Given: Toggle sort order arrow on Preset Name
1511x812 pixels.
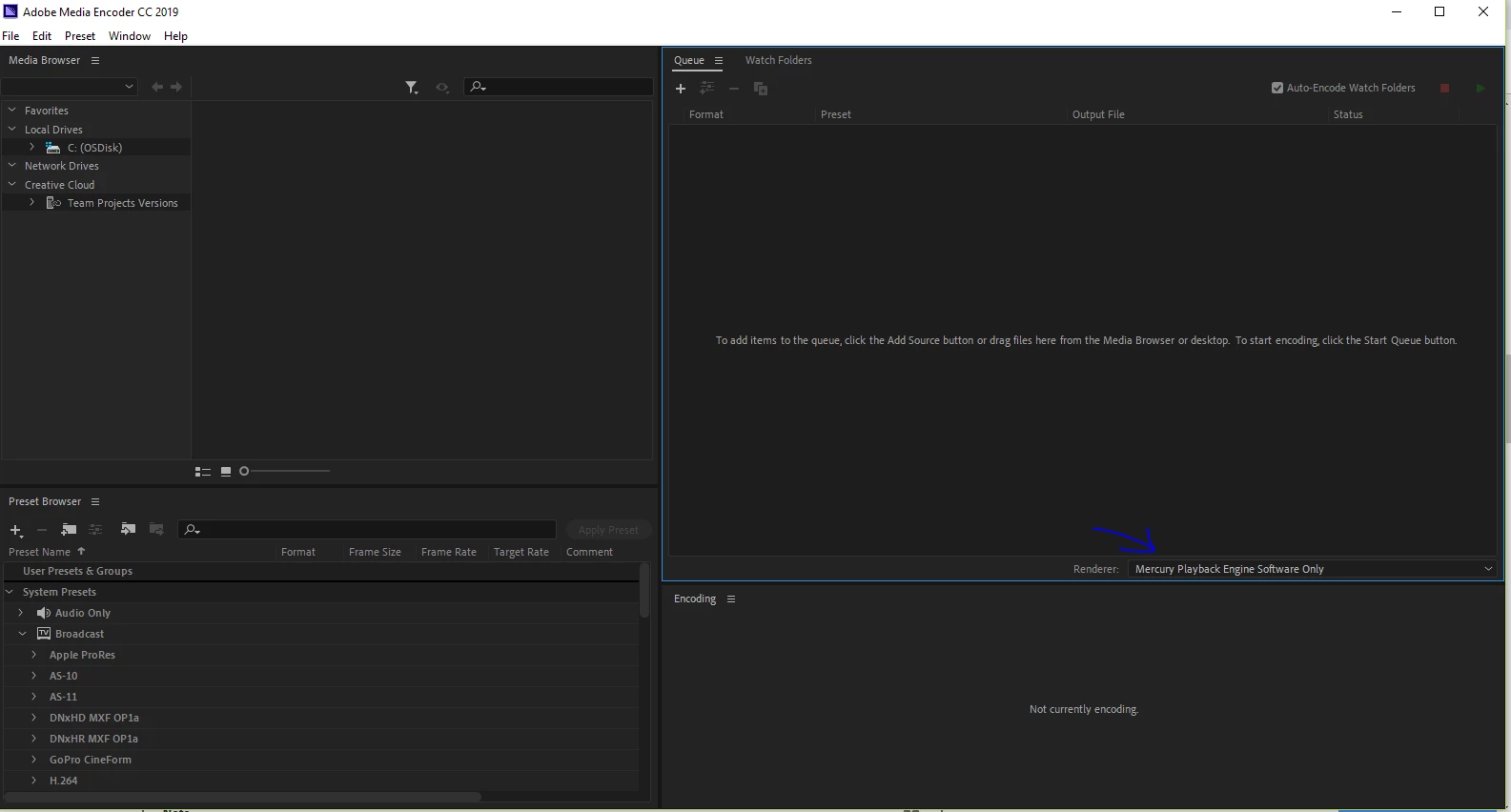Looking at the screenshot, I should pos(81,551).
